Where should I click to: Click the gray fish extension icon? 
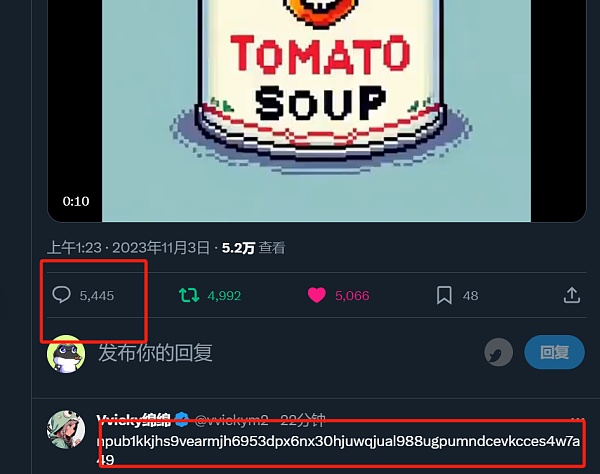click(499, 352)
